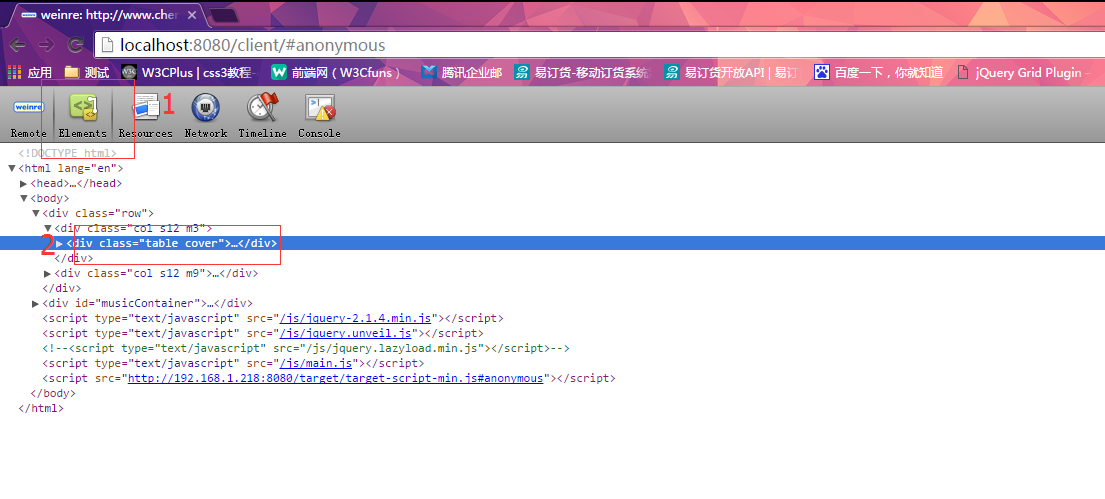1105x499 pixels.
Task: Switch to the Elements panel
Action: click(x=82, y=115)
